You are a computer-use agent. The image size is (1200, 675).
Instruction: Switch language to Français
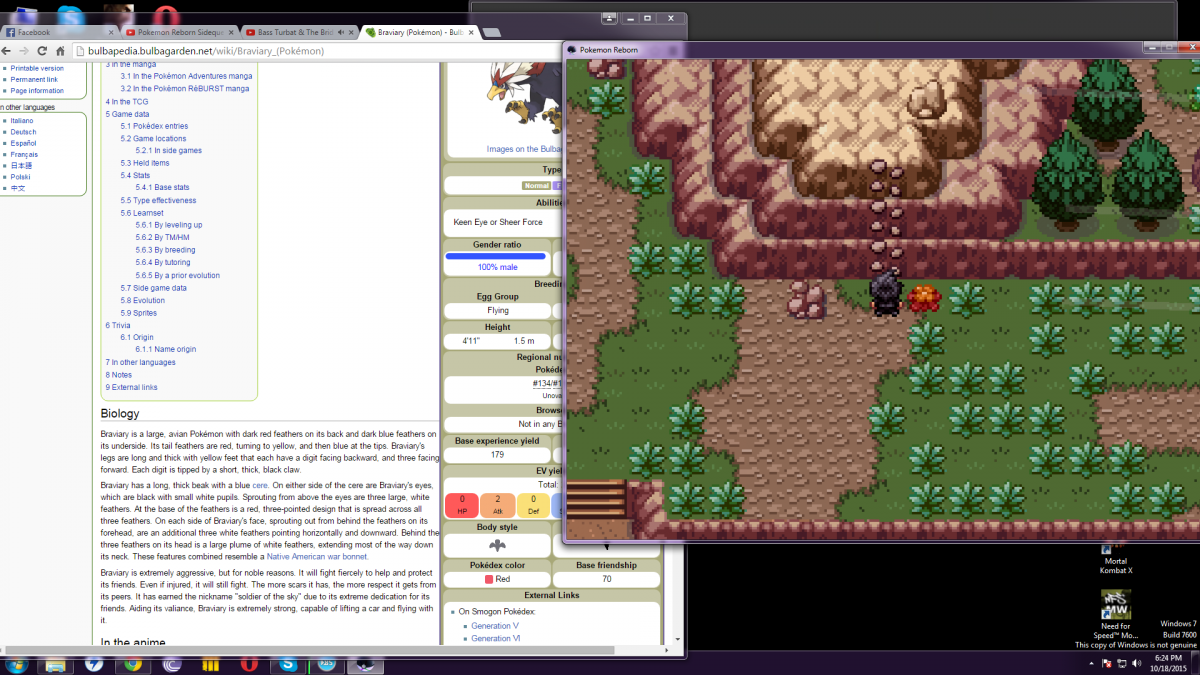pyautogui.click(x=24, y=154)
